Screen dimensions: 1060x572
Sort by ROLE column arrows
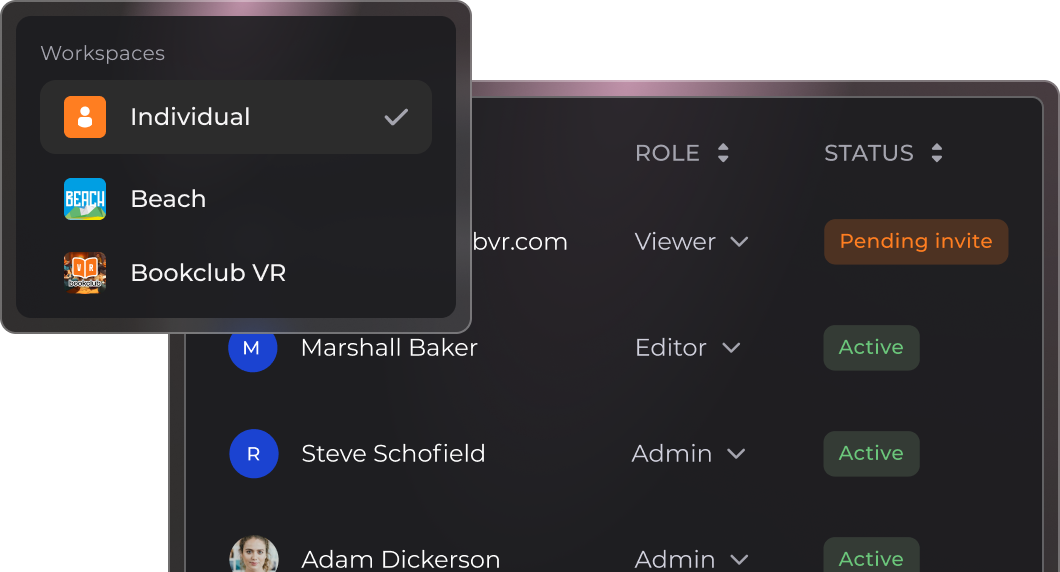pos(723,153)
